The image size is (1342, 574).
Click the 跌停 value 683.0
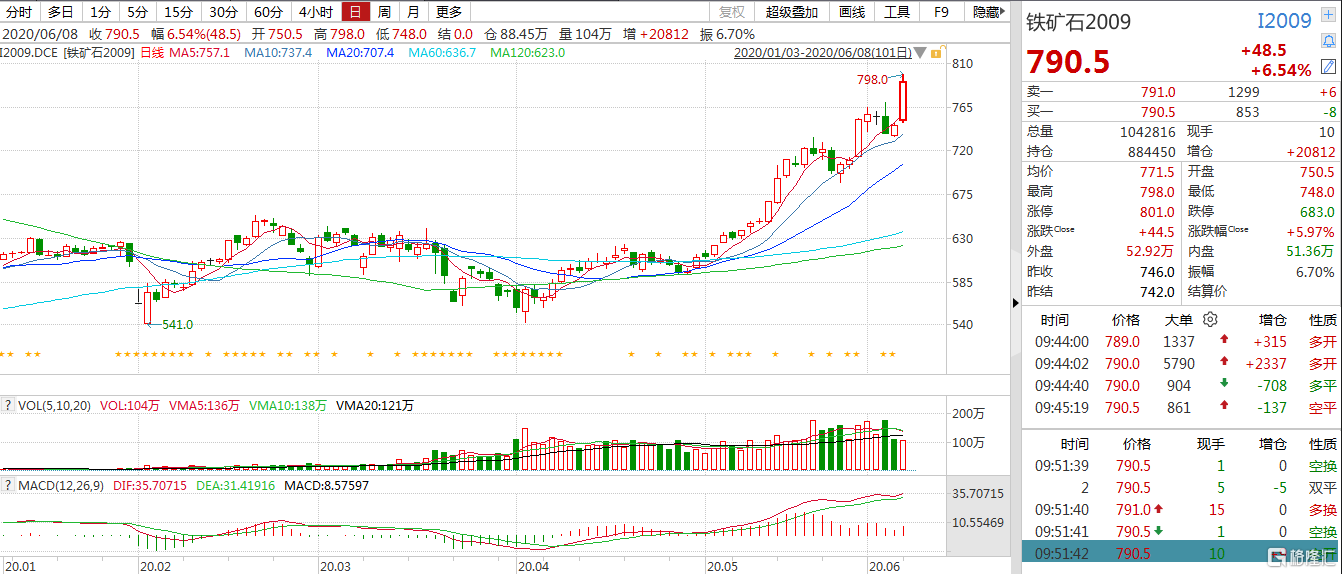(x=1318, y=212)
